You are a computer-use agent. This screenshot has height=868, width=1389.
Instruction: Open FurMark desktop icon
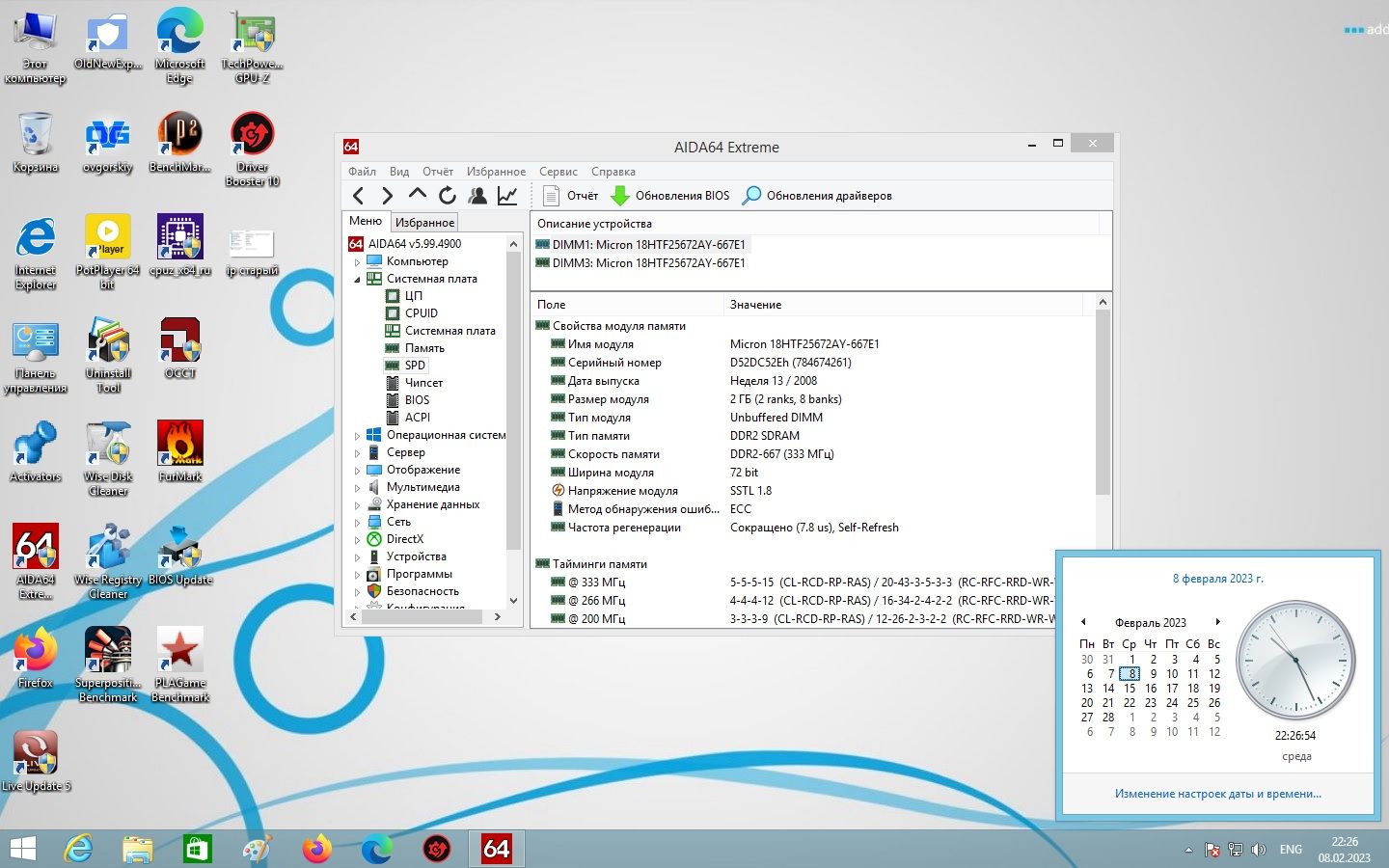(180, 450)
